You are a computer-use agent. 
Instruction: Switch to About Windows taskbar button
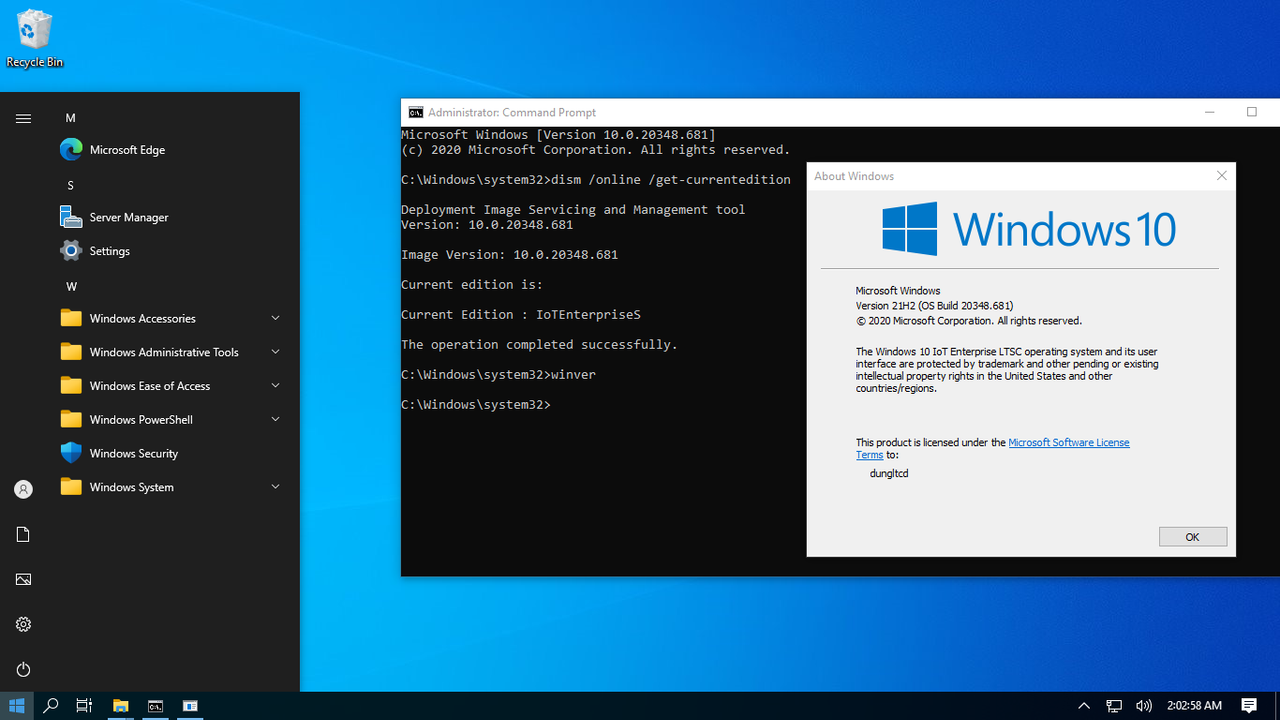click(x=190, y=706)
